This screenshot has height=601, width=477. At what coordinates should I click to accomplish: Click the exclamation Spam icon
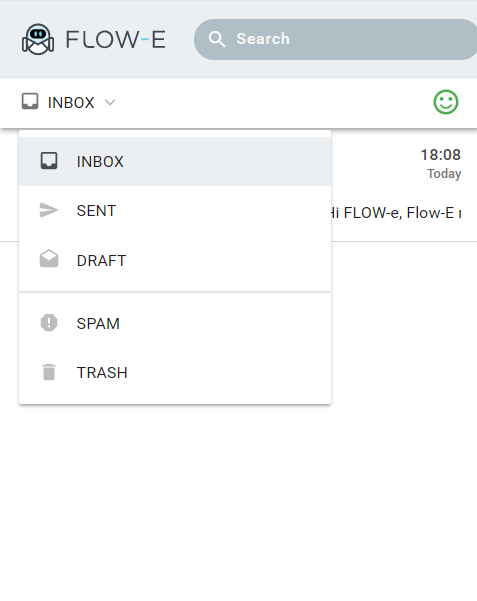pos(49,323)
